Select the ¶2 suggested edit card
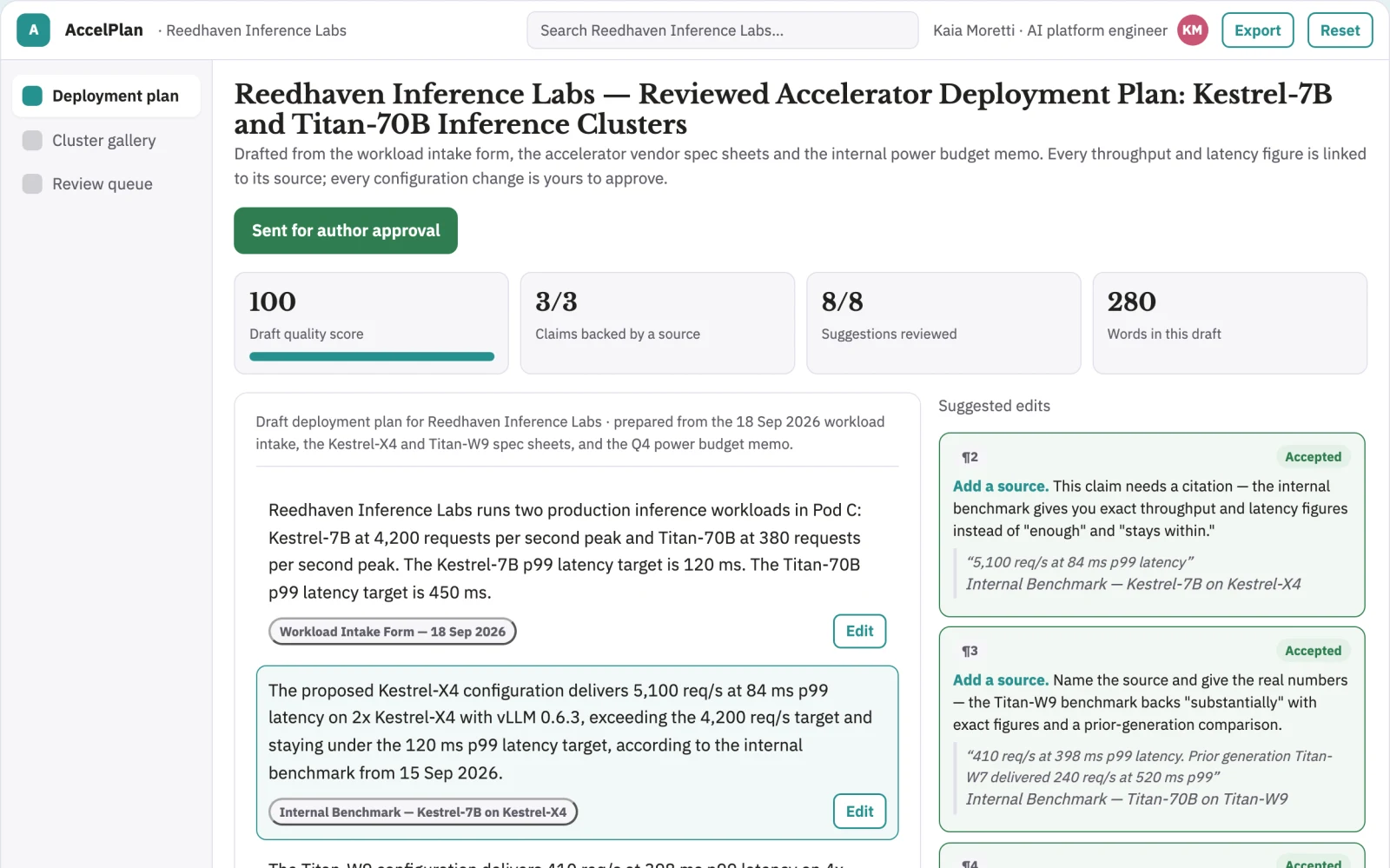This screenshot has width=1390, height=868. [x=1151, y=525]
